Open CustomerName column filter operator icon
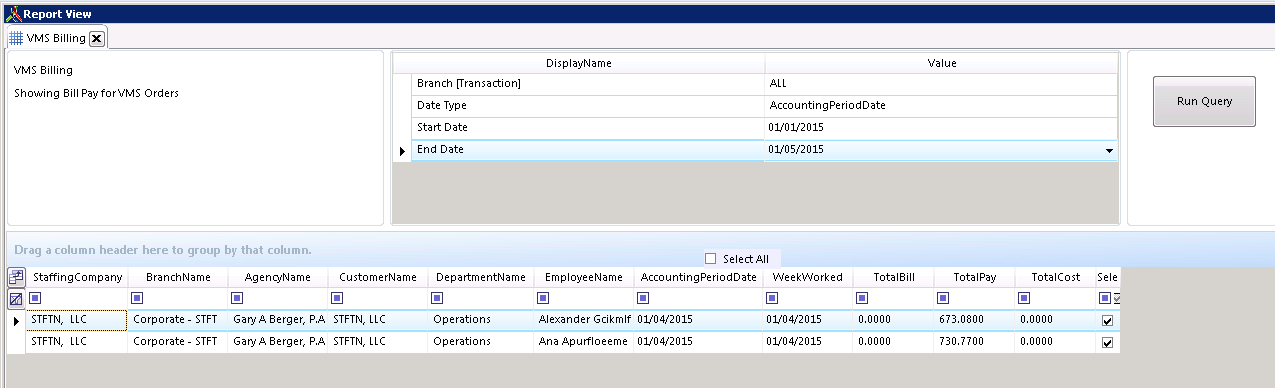 (x=338, y=298)
